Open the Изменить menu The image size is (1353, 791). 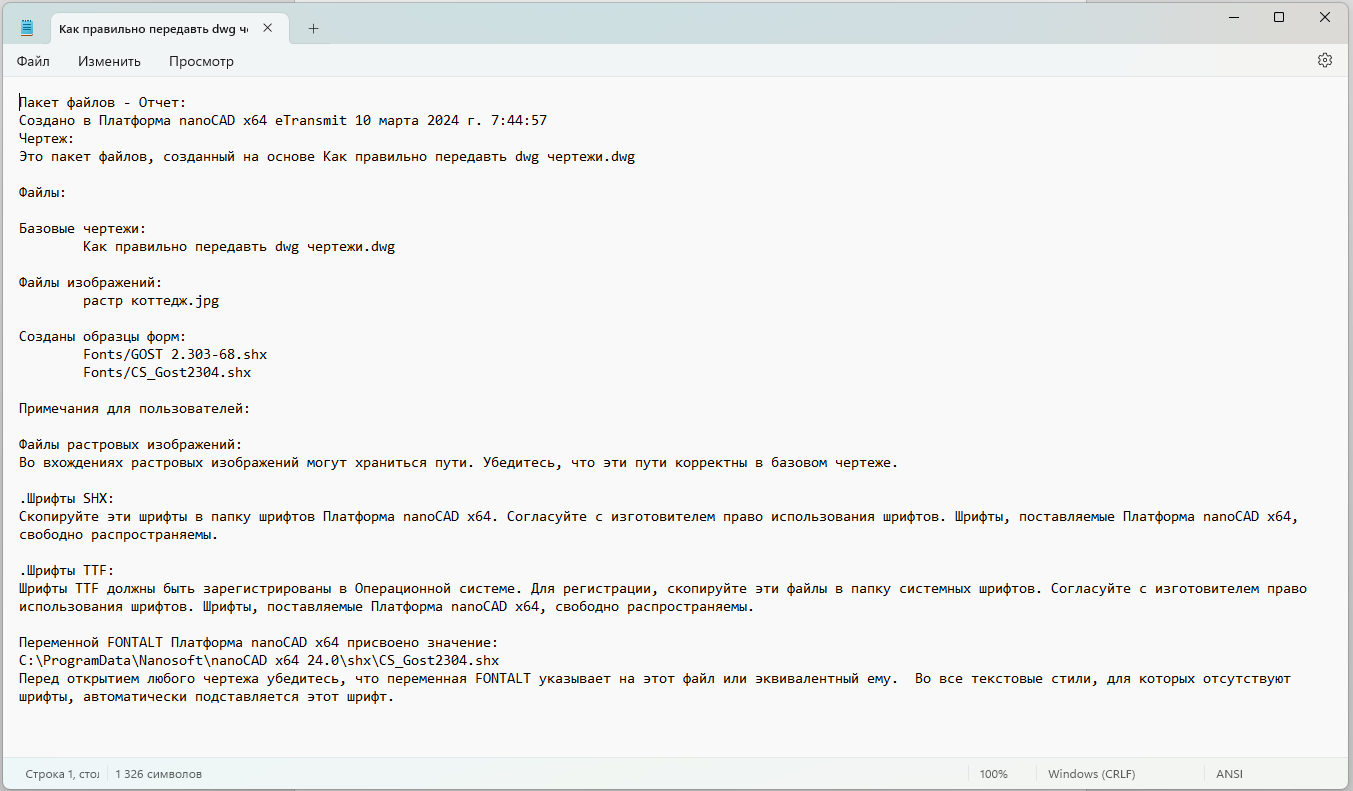[x=110, y=61]
